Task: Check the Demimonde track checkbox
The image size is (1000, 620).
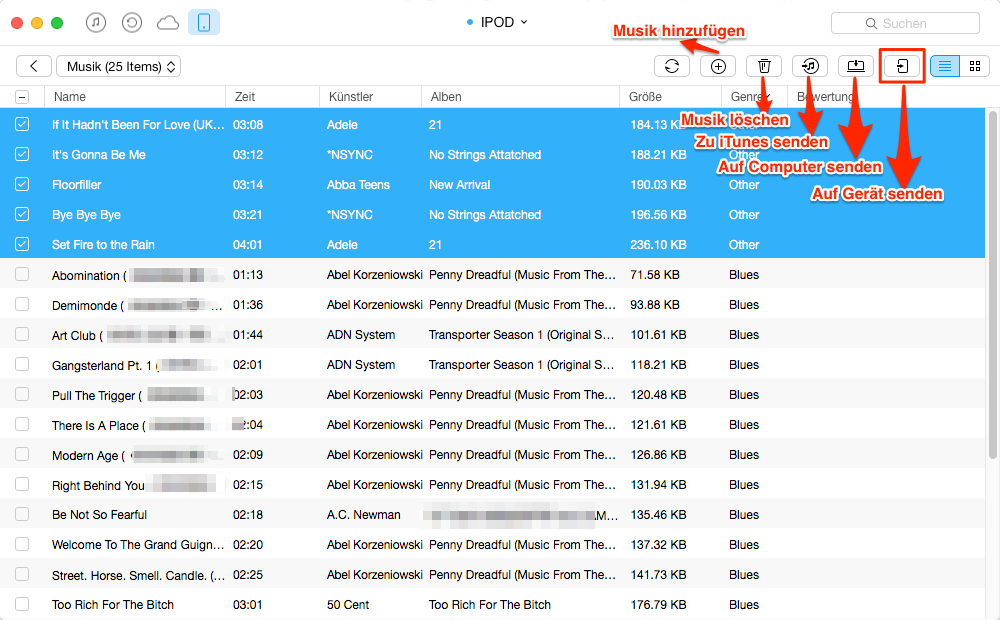Action: (x=22, y=304)
